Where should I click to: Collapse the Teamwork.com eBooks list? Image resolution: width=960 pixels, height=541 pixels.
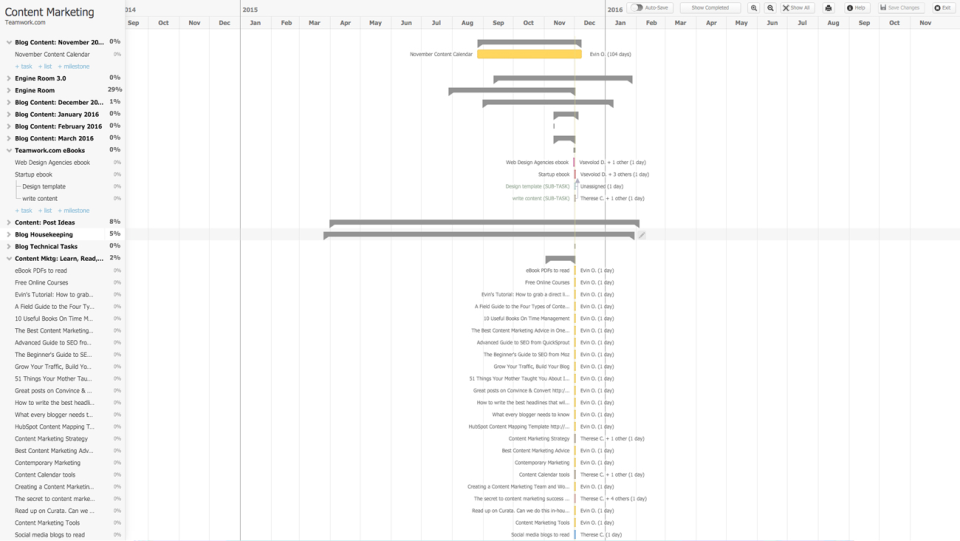(x=9, y=151)
